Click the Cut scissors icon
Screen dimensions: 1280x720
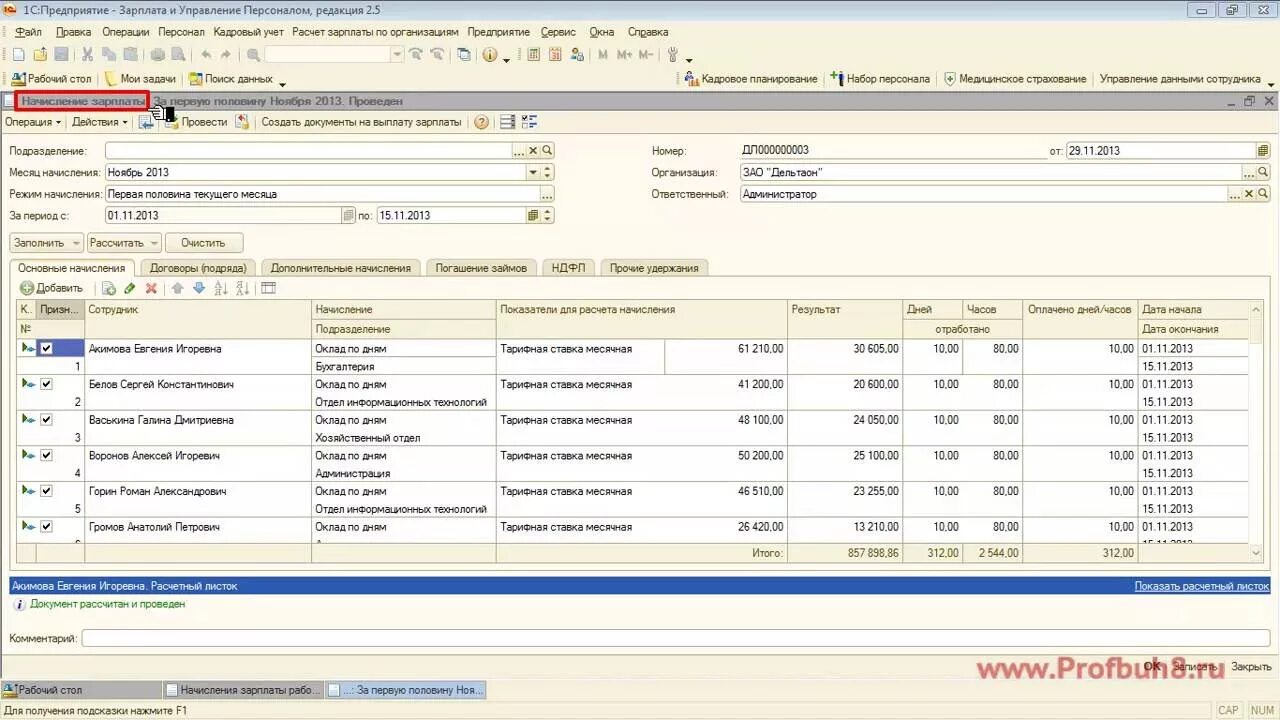(87, 55)
